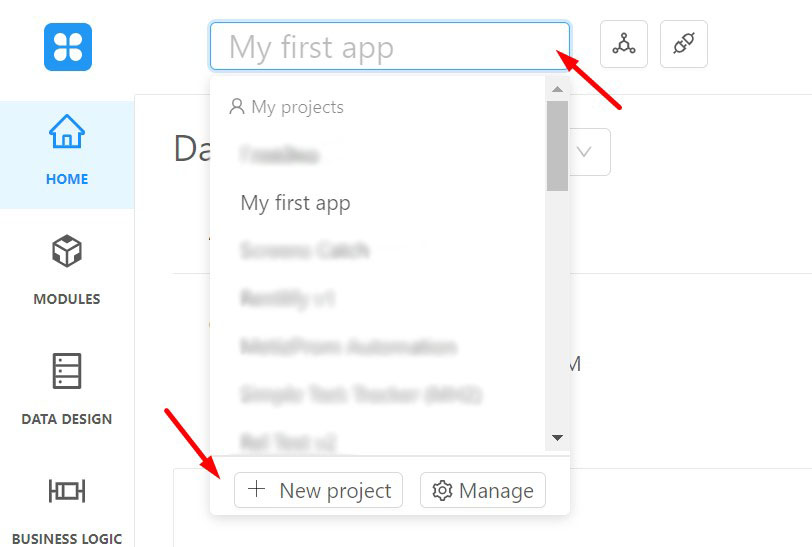Click the gear icon in Manage
The image size is (812, 547).
click(442, 490)
